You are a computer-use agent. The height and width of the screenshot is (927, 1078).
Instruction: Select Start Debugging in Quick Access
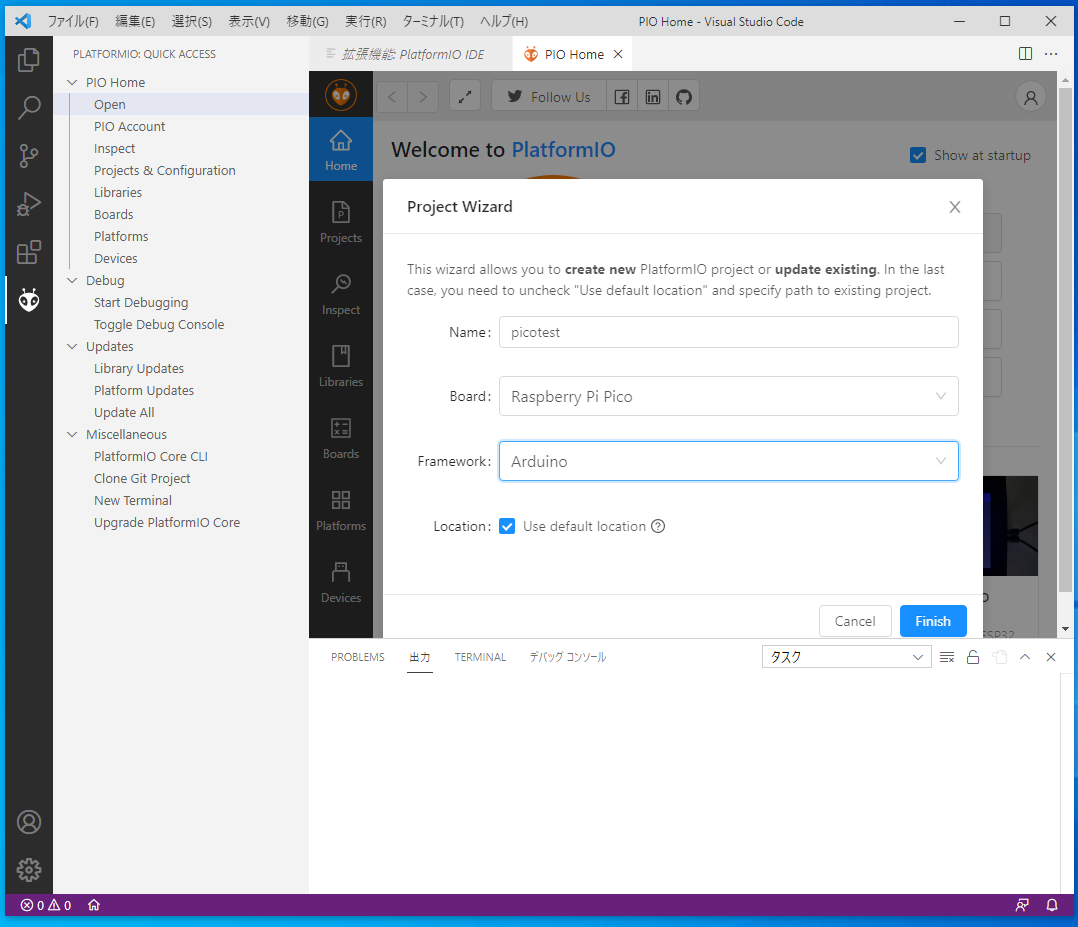141,303
